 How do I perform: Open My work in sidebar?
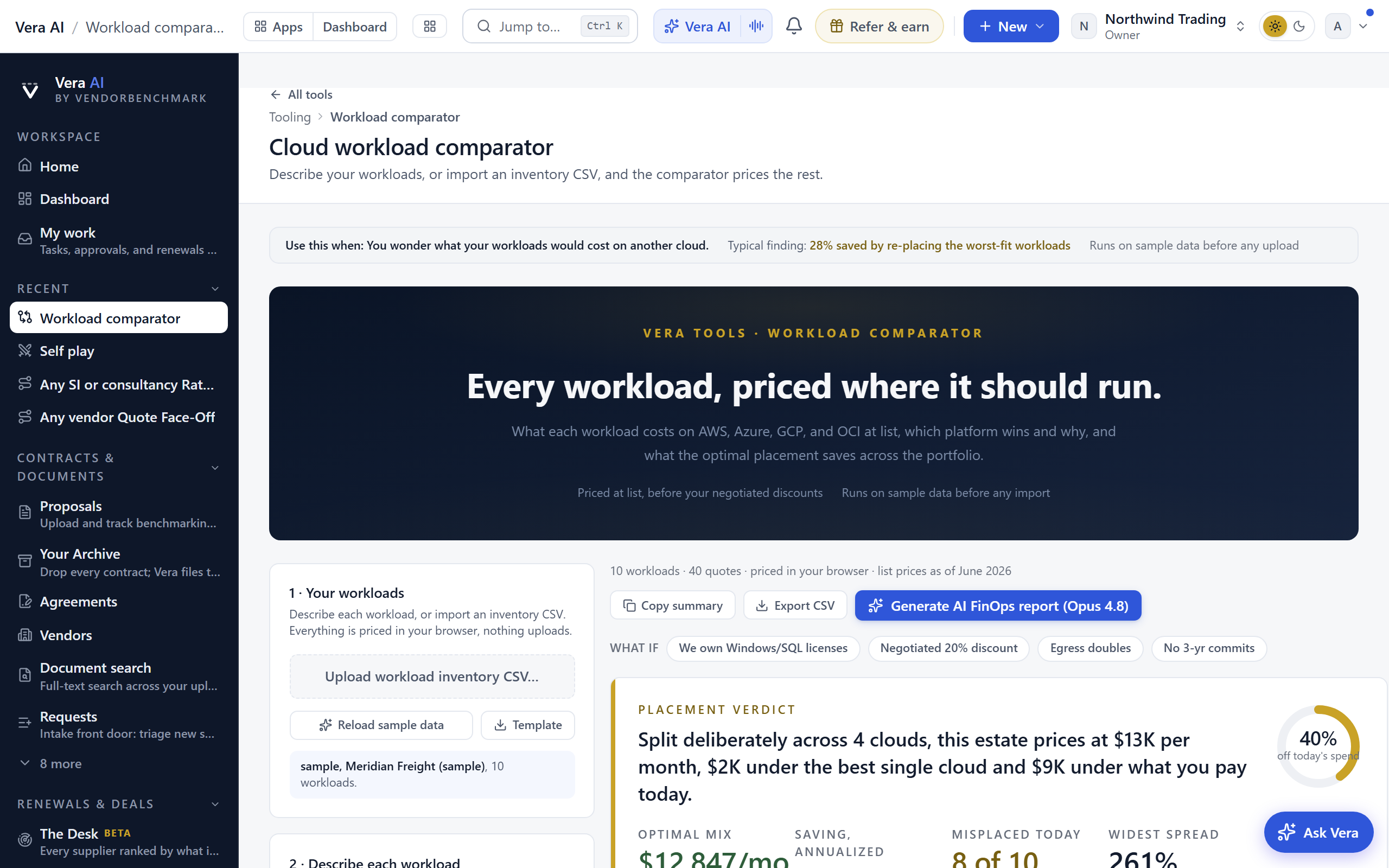(119, 240)
